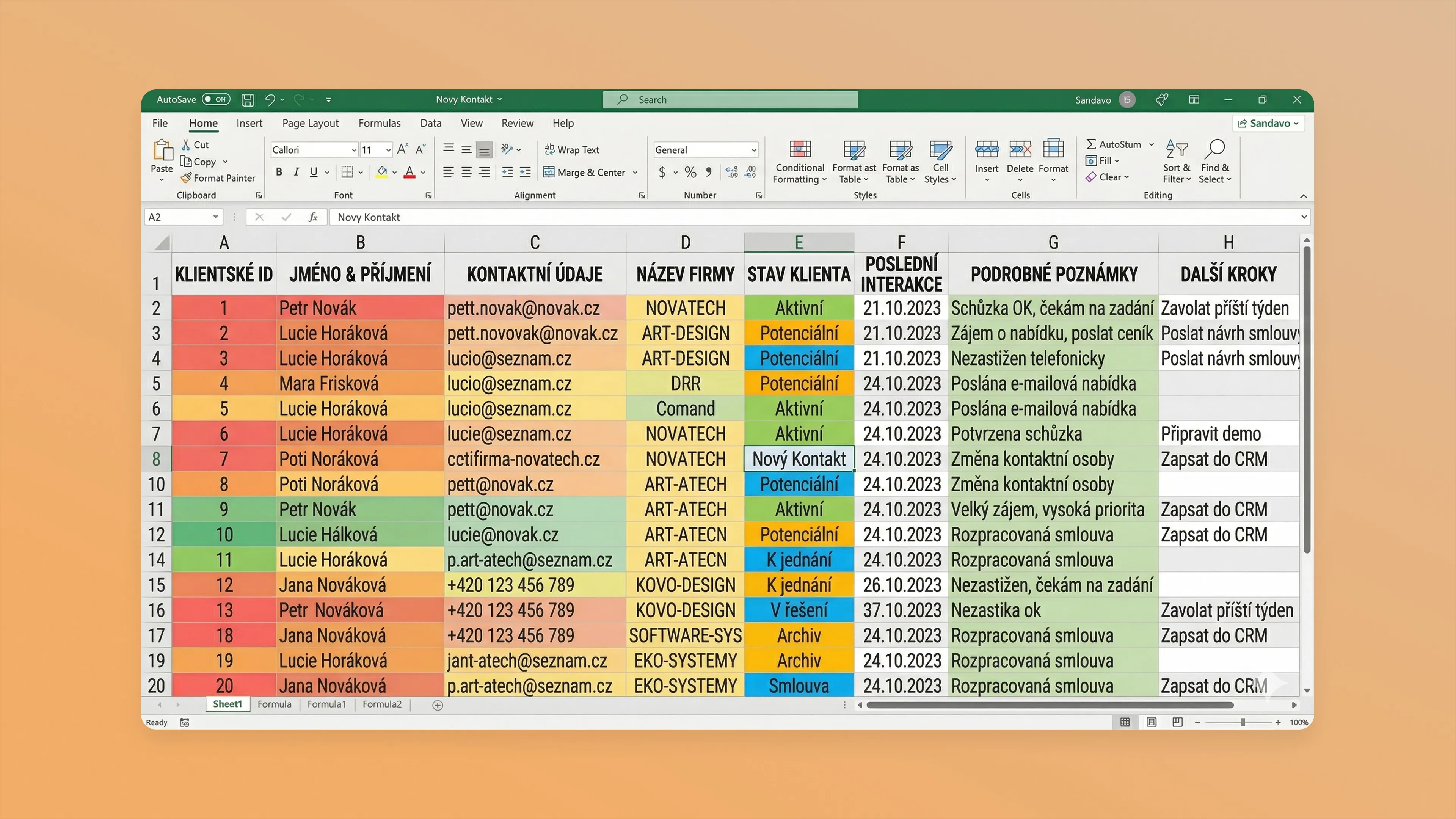Image resolution: width=1456 pixels, height=819 pixels.
Task: Toggle Wrap Text
Action: (571, 150)
